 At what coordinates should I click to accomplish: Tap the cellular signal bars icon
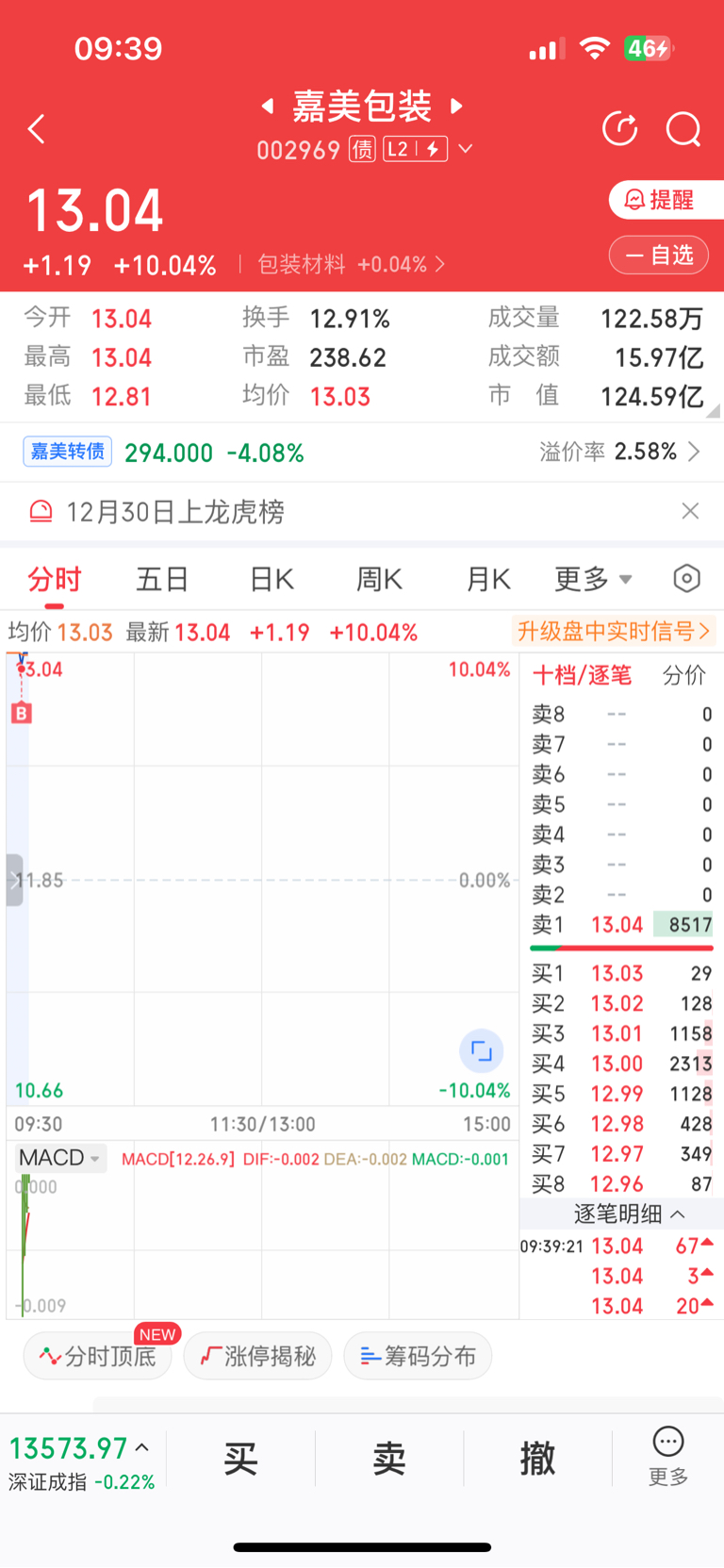(x=547, y=48)
